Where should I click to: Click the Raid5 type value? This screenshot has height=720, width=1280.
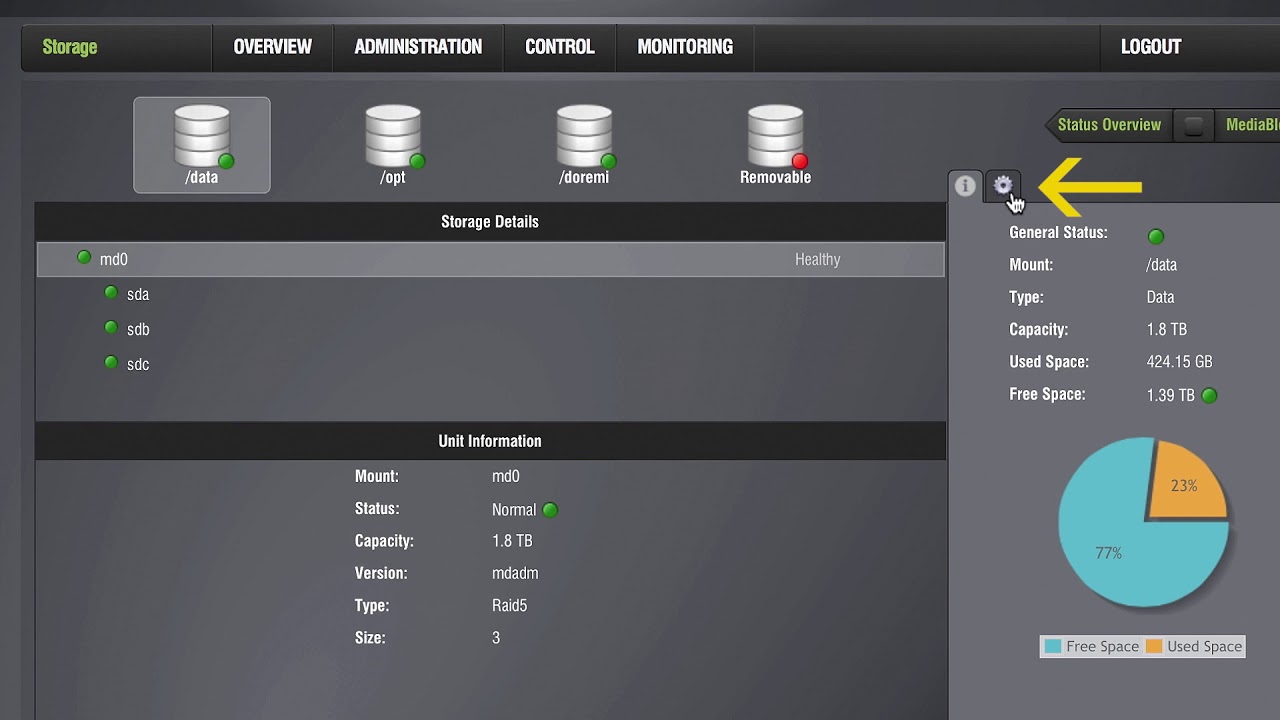509,606
